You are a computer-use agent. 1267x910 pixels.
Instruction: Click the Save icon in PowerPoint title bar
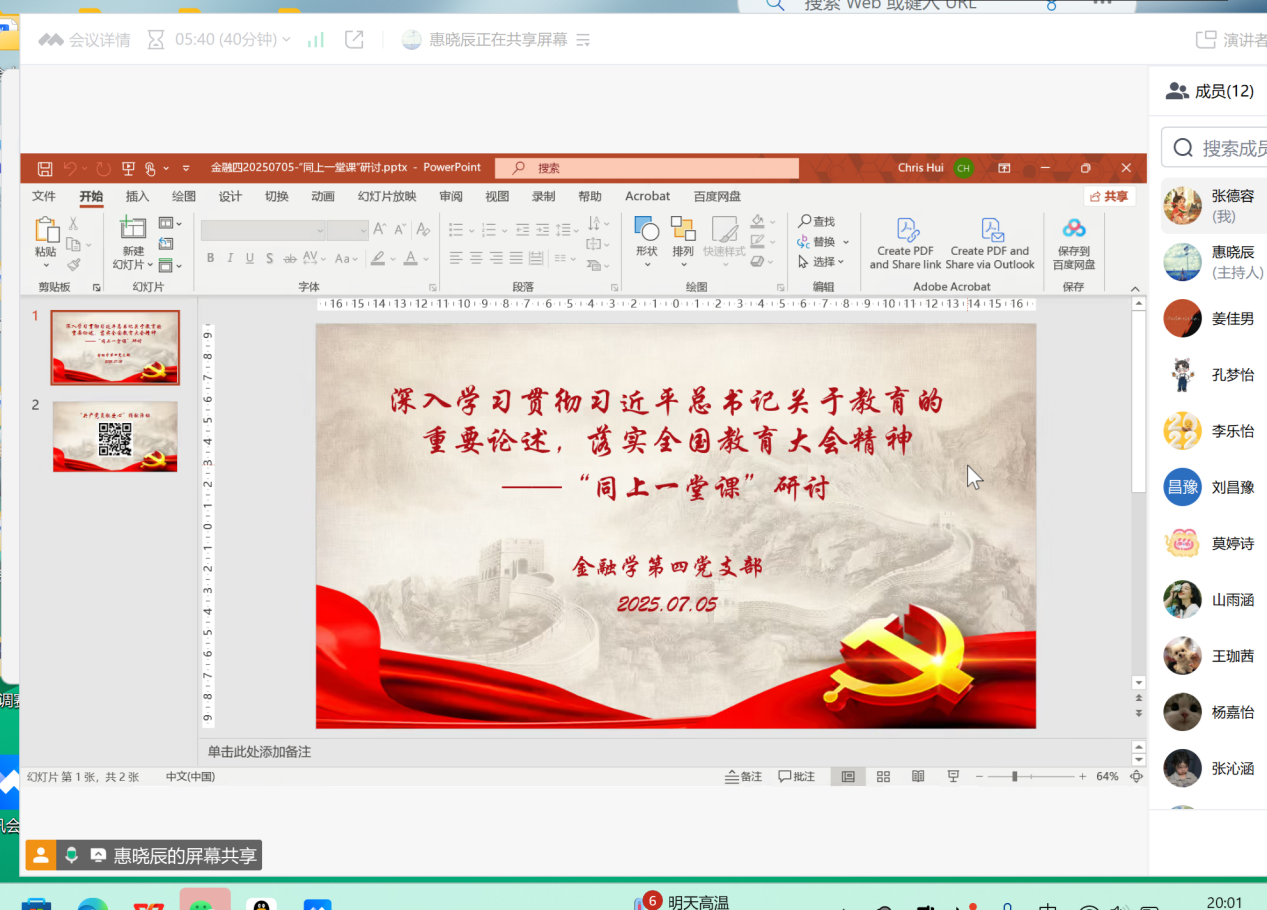pos(45,168)
